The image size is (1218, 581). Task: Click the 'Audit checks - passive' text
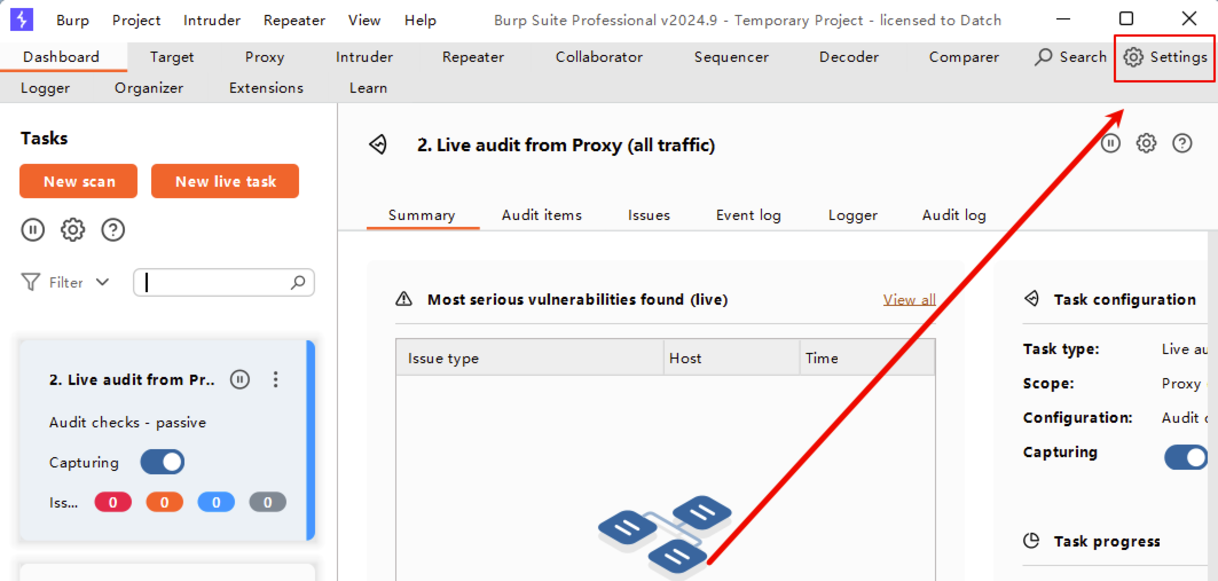coord(127,422)
